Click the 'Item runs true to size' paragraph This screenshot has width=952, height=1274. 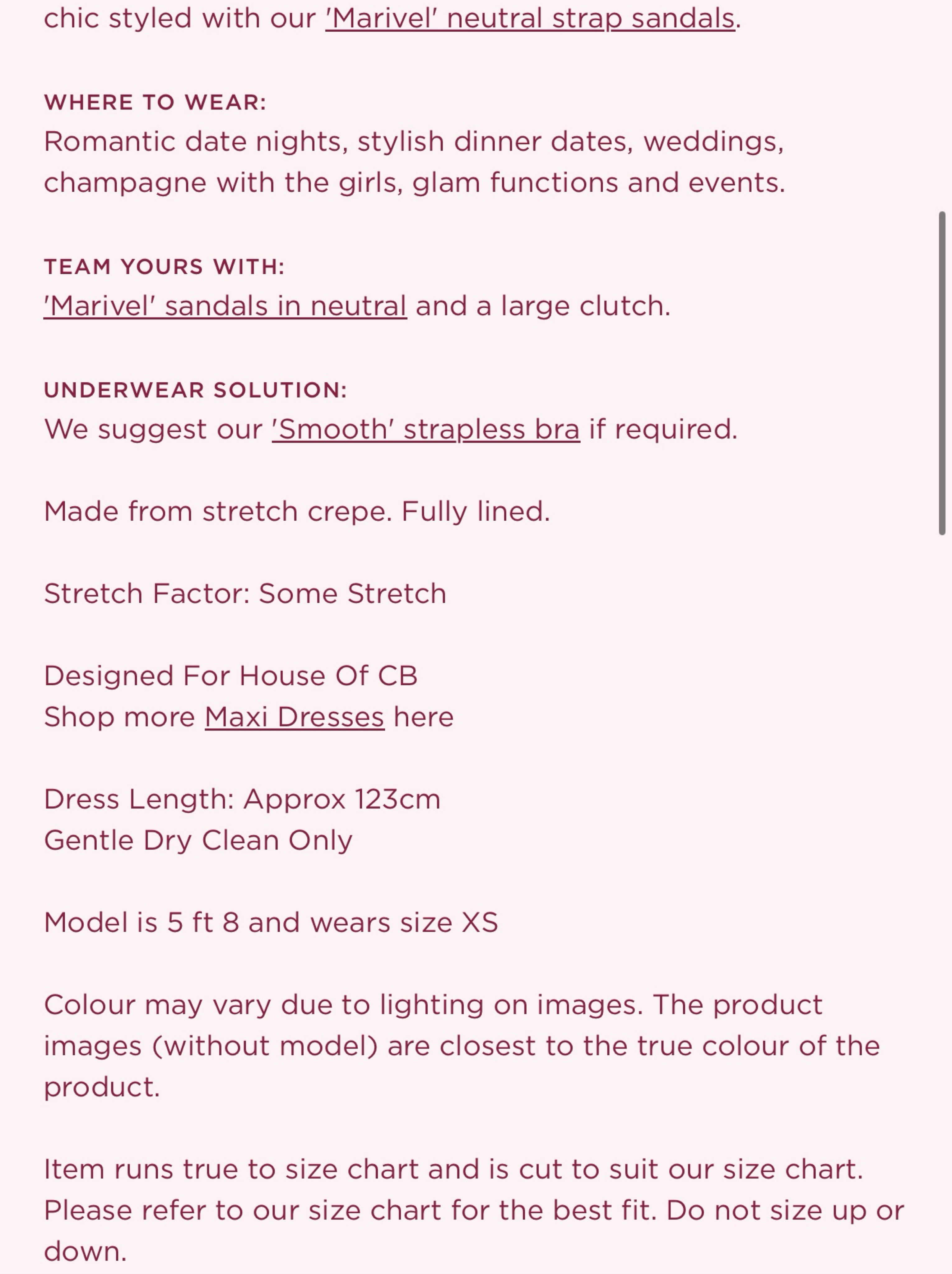(474, 1210)
